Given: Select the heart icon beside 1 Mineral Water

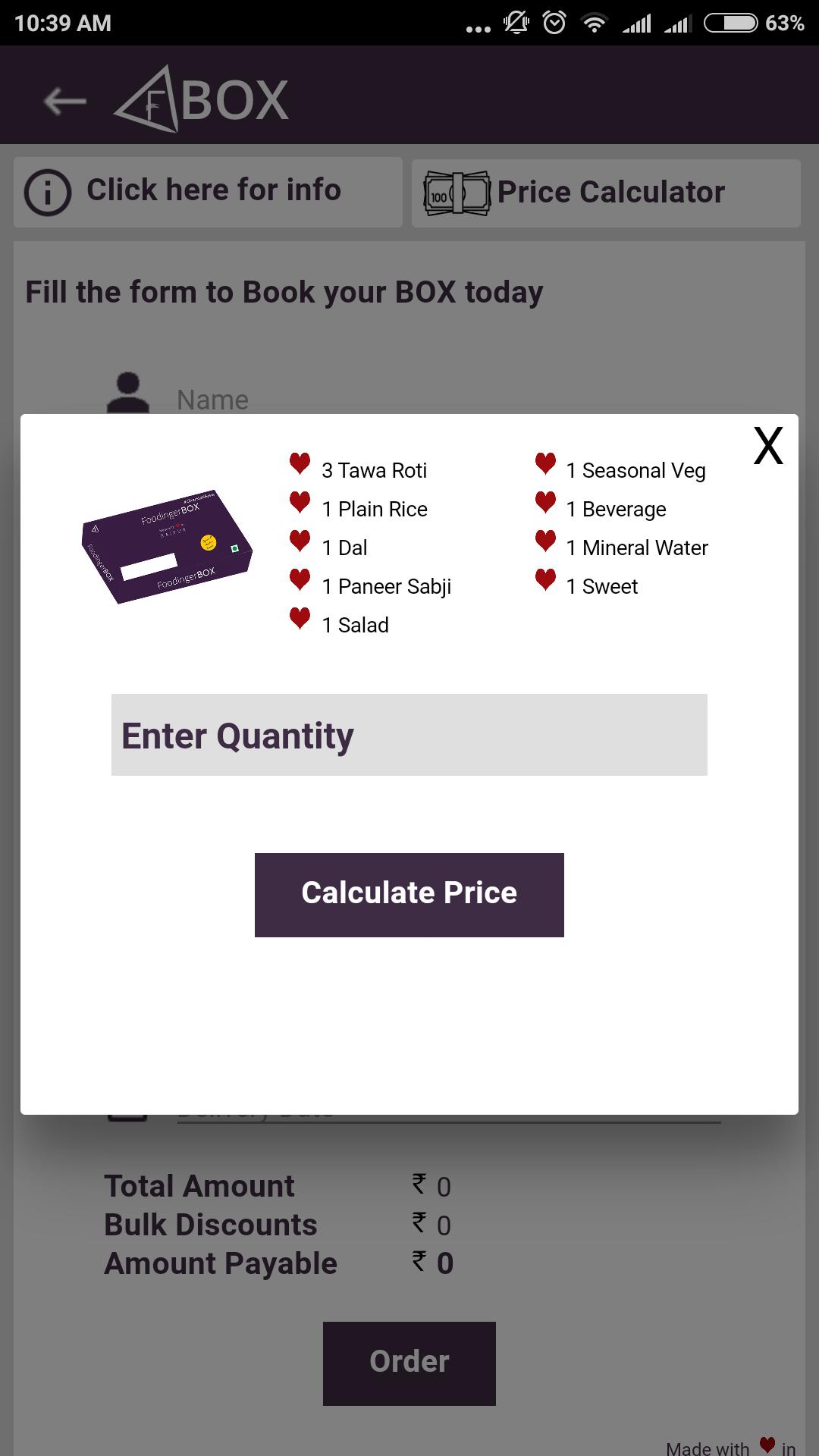Looking at the screenshot, I should tap(544, 538).
